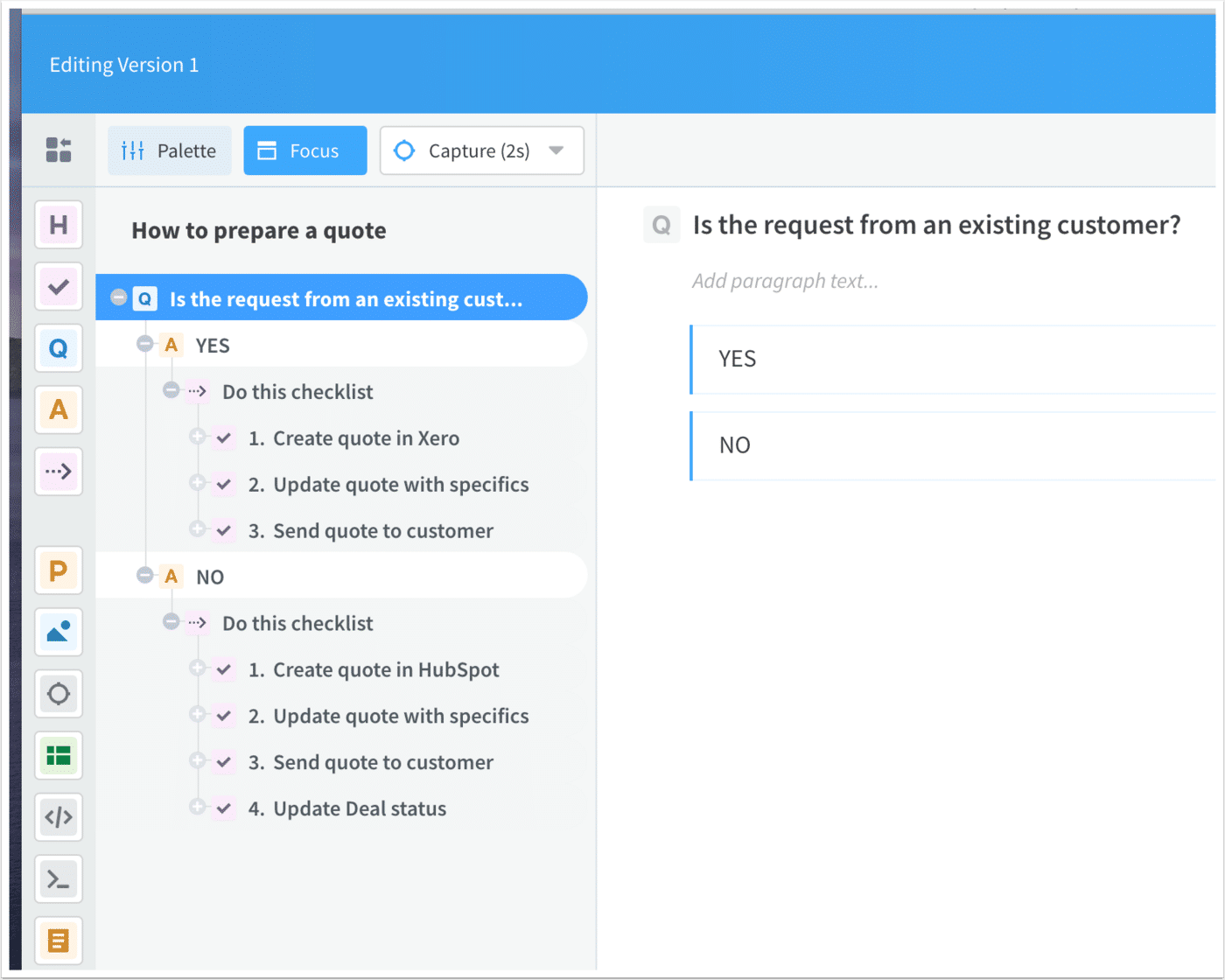Screen dimensions: 1225x980
Task: Add a Paragraph block using the P icon
Action: 58,570
